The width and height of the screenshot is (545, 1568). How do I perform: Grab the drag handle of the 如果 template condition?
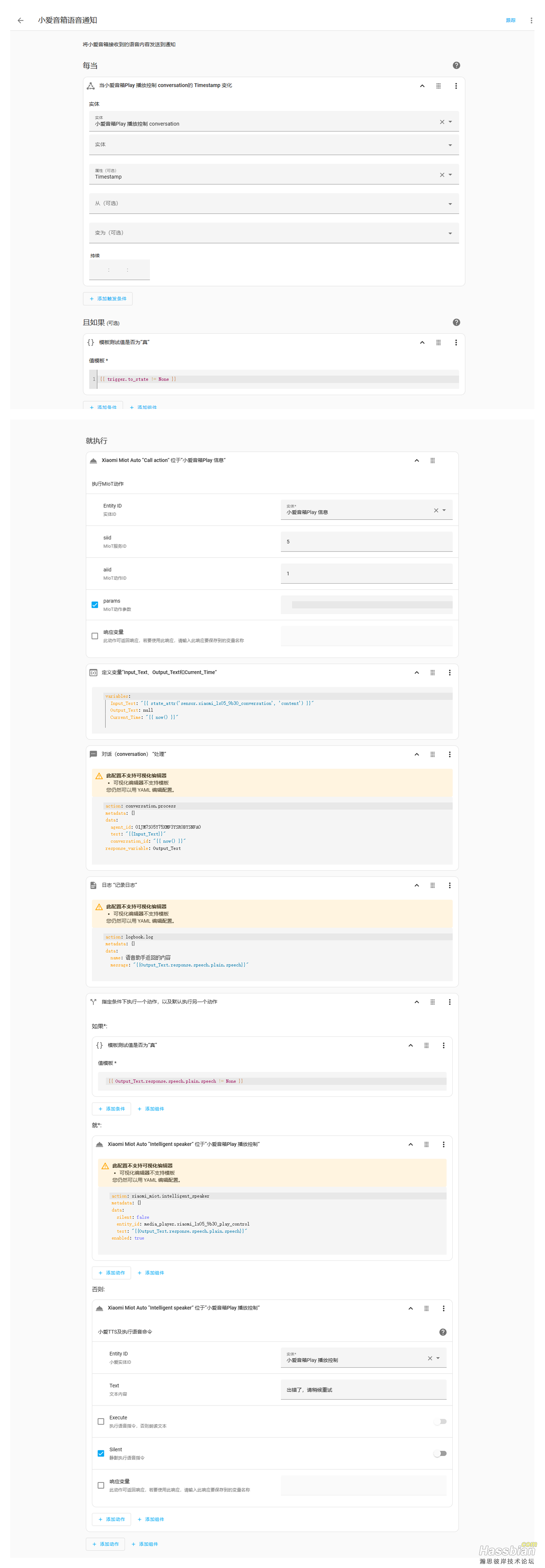click(426, 1045)
